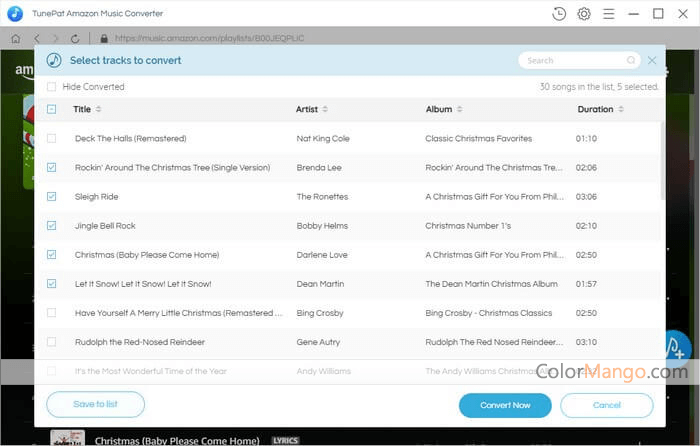Toggle the select-all header checkbox
The width and height of the screenshot is (700, 446).
point(52,109)
